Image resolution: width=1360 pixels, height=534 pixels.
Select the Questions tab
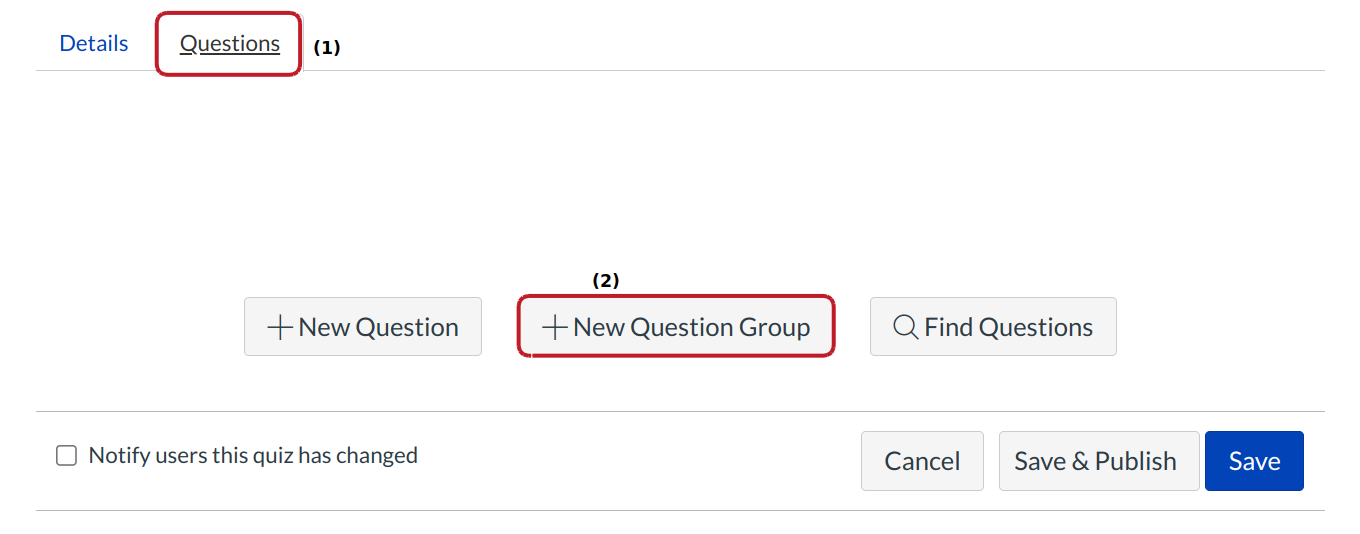pos(230,44)
